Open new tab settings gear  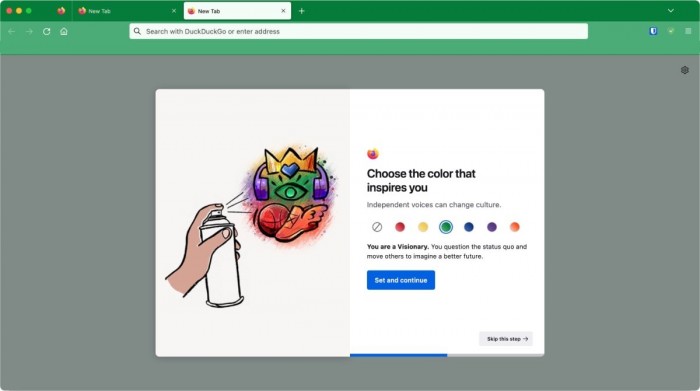(x=684, y=70)
